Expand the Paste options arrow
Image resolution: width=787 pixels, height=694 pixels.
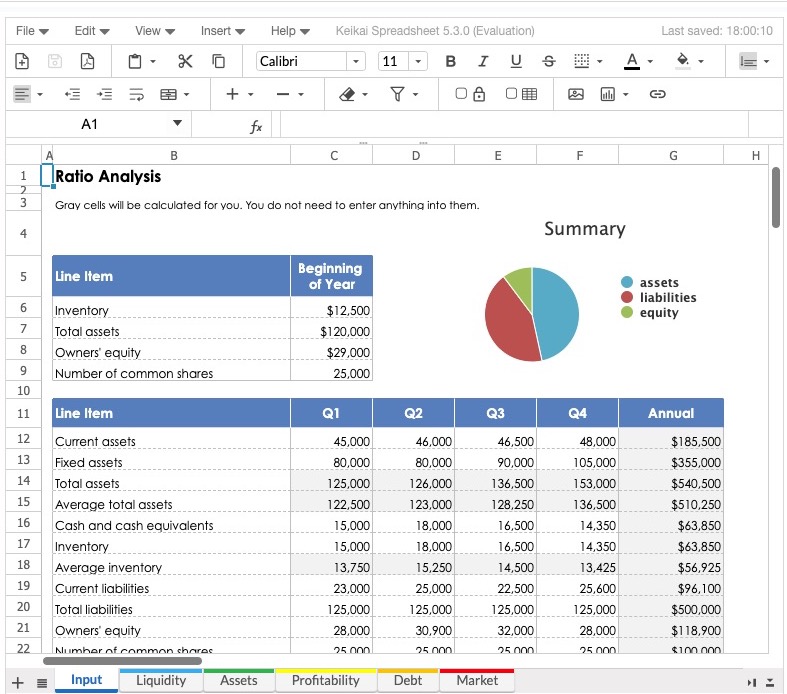pos(153,61)
